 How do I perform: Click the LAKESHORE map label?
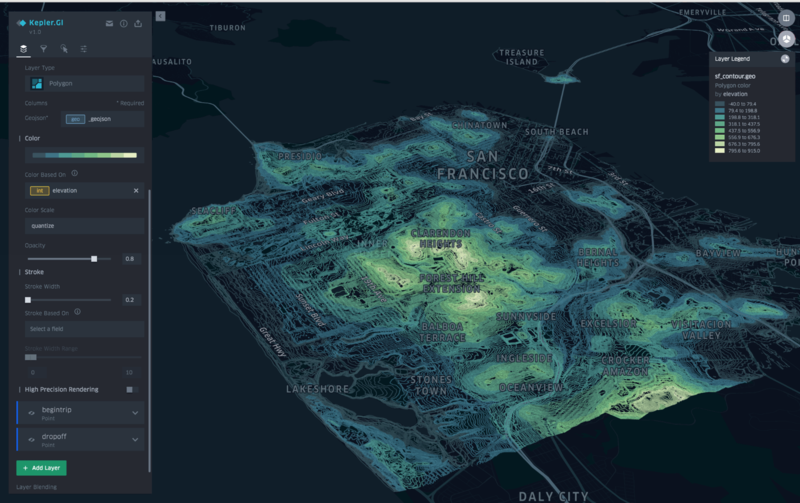(318, 389)
